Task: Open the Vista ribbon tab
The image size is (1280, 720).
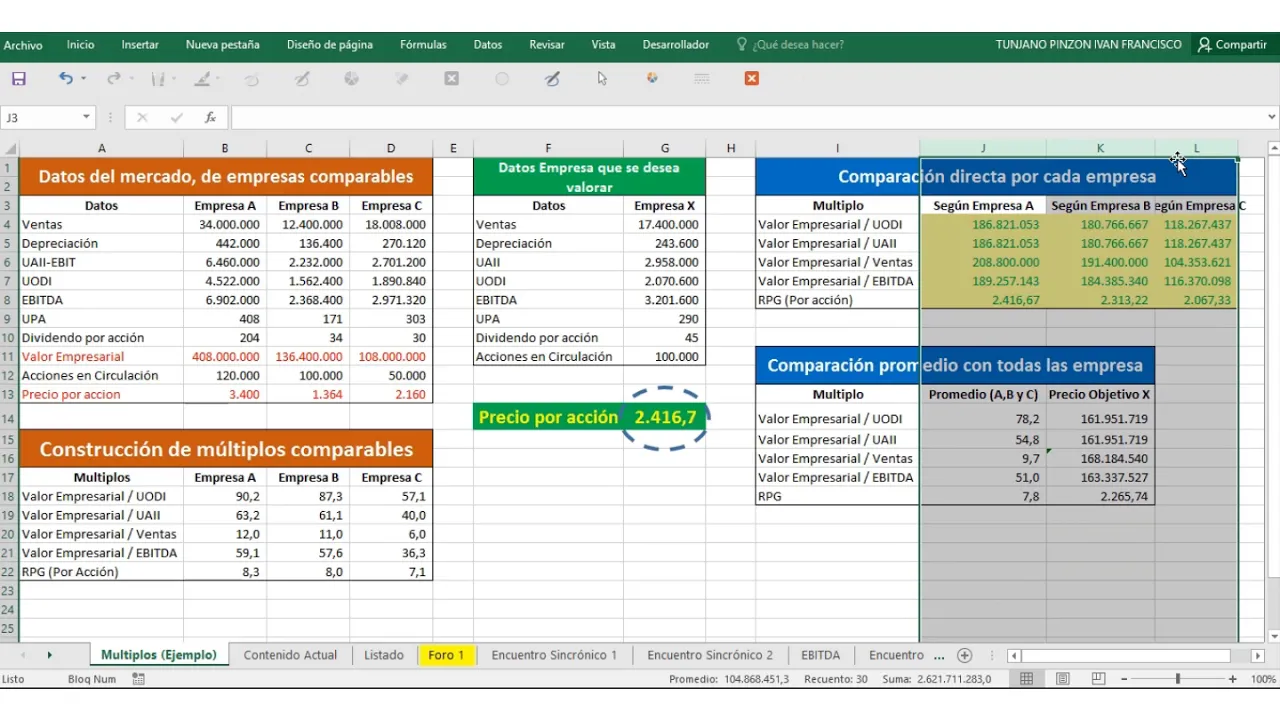Action: (x=603, y=45)
